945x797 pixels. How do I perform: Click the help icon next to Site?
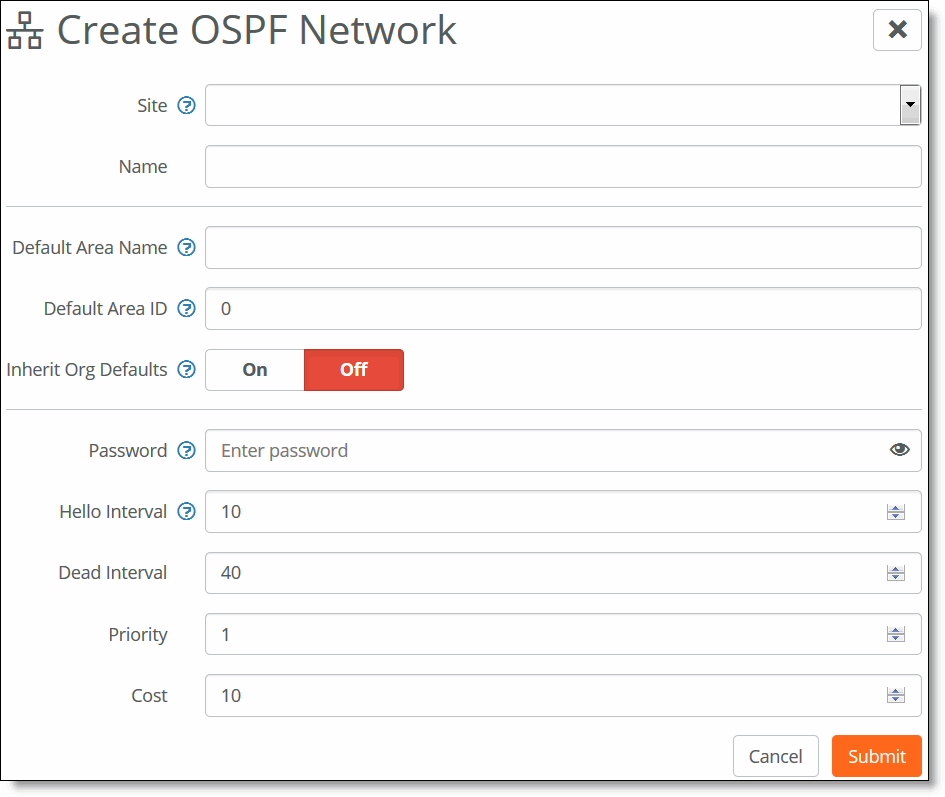click(186, 106)
